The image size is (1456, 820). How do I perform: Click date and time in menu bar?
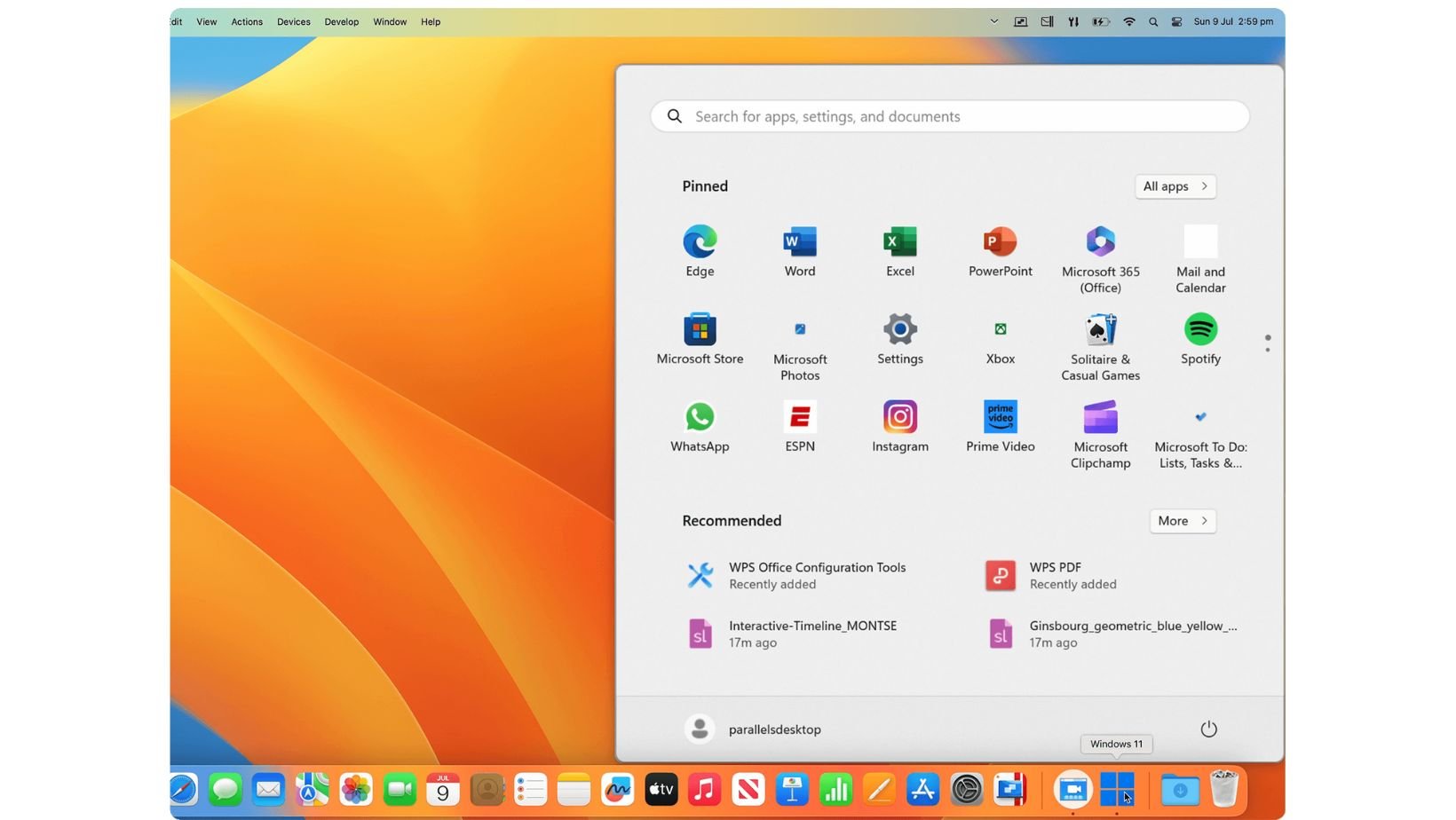(x=1232, y=22)
